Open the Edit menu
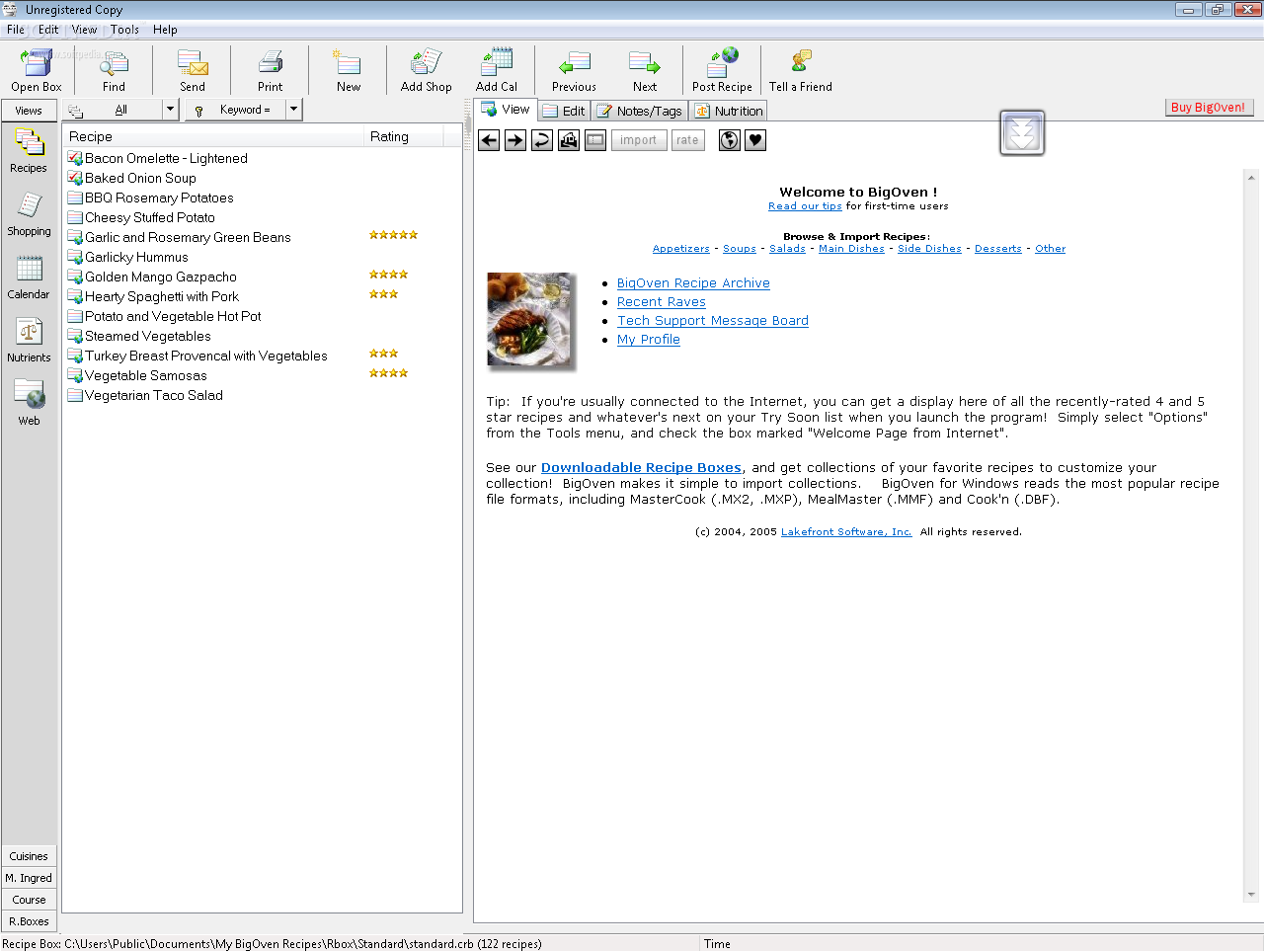Image resolution: width=1264 pixels, height=952 pixels. 48,30
